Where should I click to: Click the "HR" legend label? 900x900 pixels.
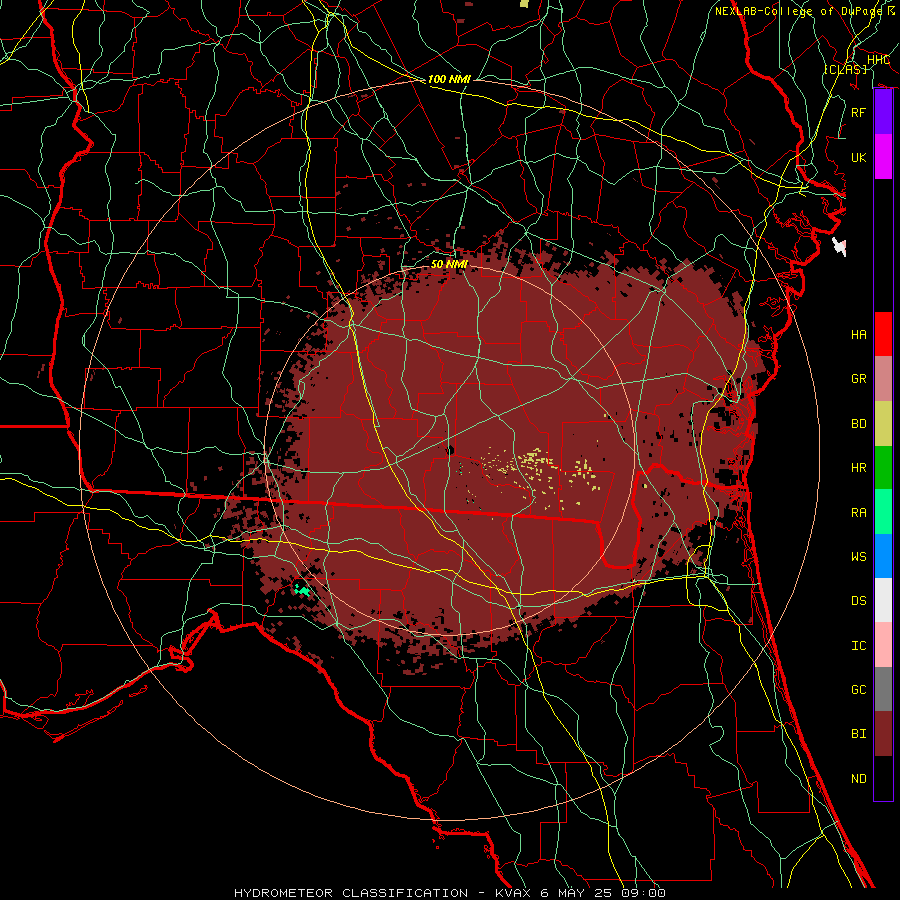click(858, 468)
